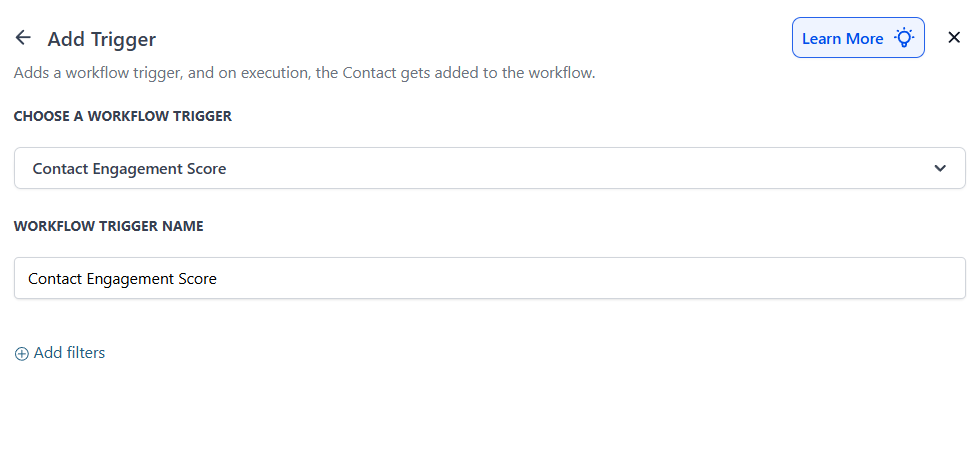
Task: Click the plus circle icon by Add filters
Action: click(21, 353)
